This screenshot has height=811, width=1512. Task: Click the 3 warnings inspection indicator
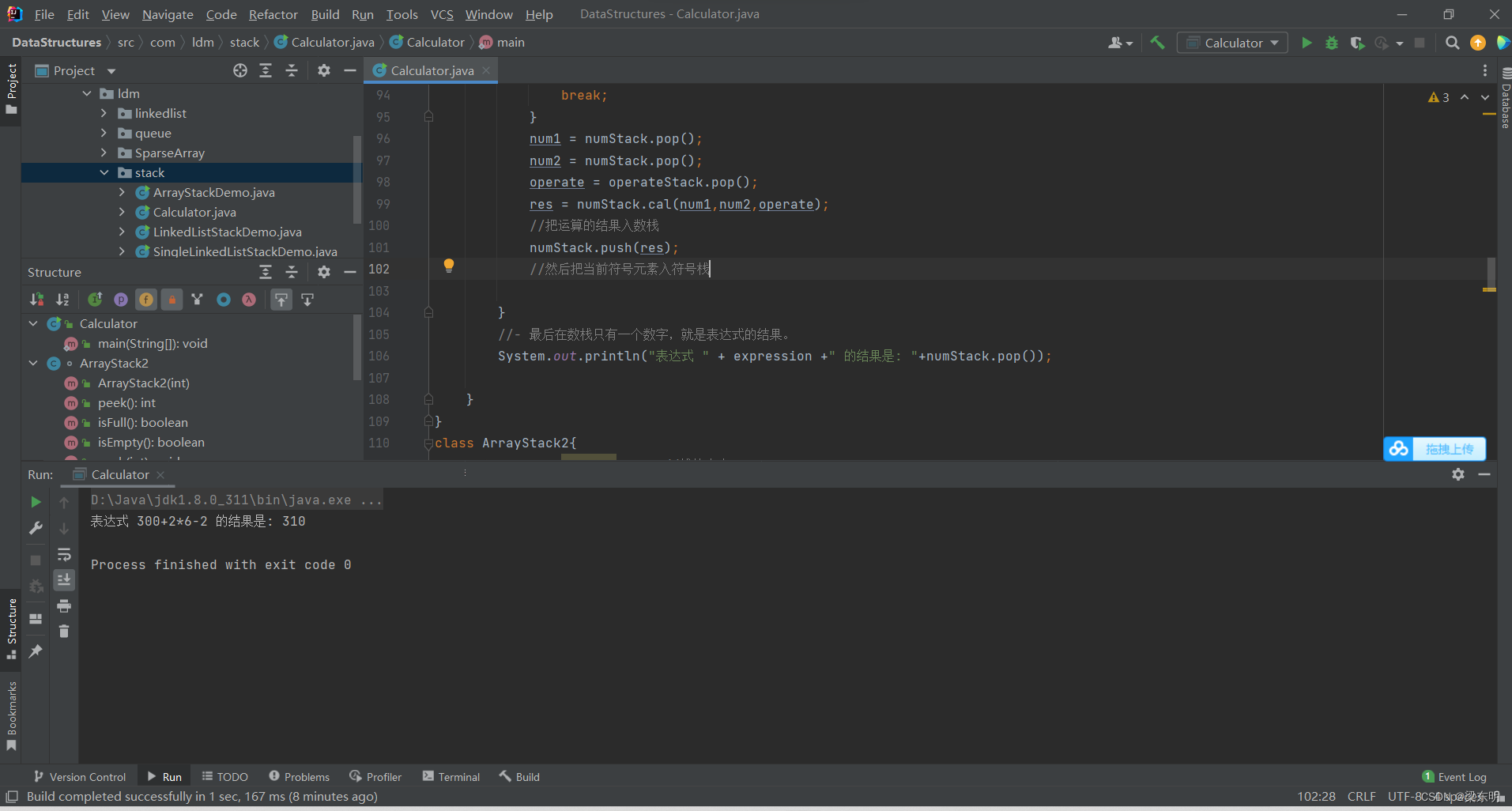(1438, 97)
